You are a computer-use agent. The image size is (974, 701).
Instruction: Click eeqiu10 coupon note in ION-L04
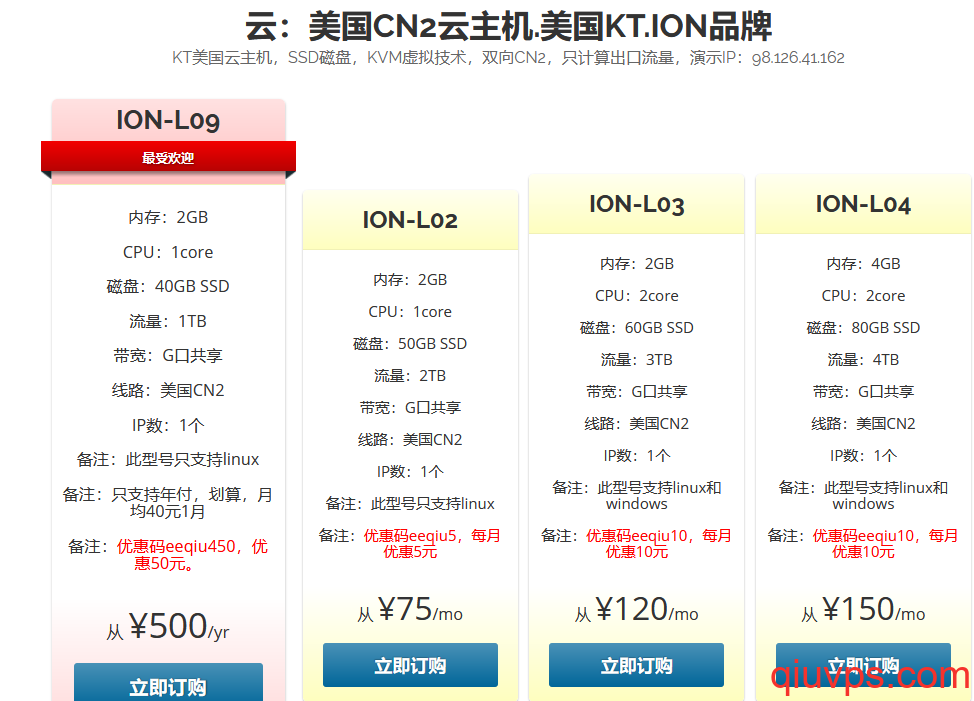(863, 543)
